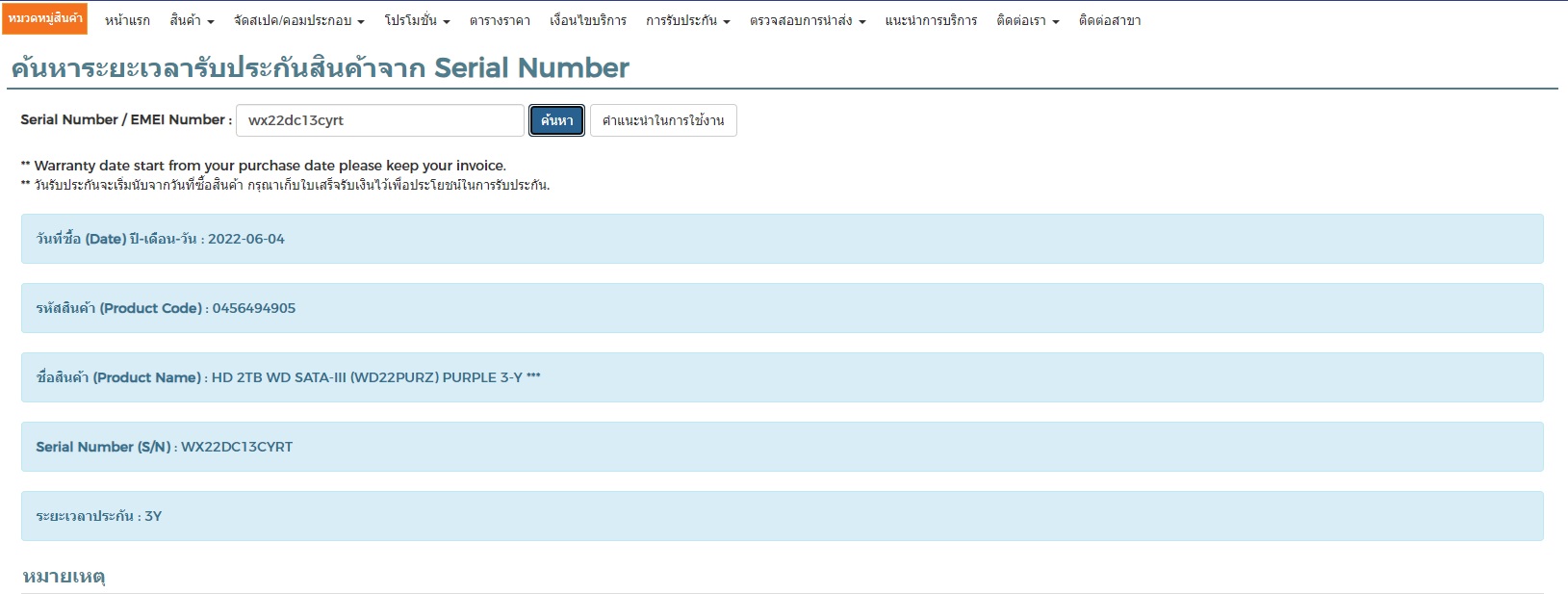Viewport: 1568px width, 594px height.
Task: Open the จัดสเปค/คอมประกอบ dropdown menu
Action: [x=298, y=20]
